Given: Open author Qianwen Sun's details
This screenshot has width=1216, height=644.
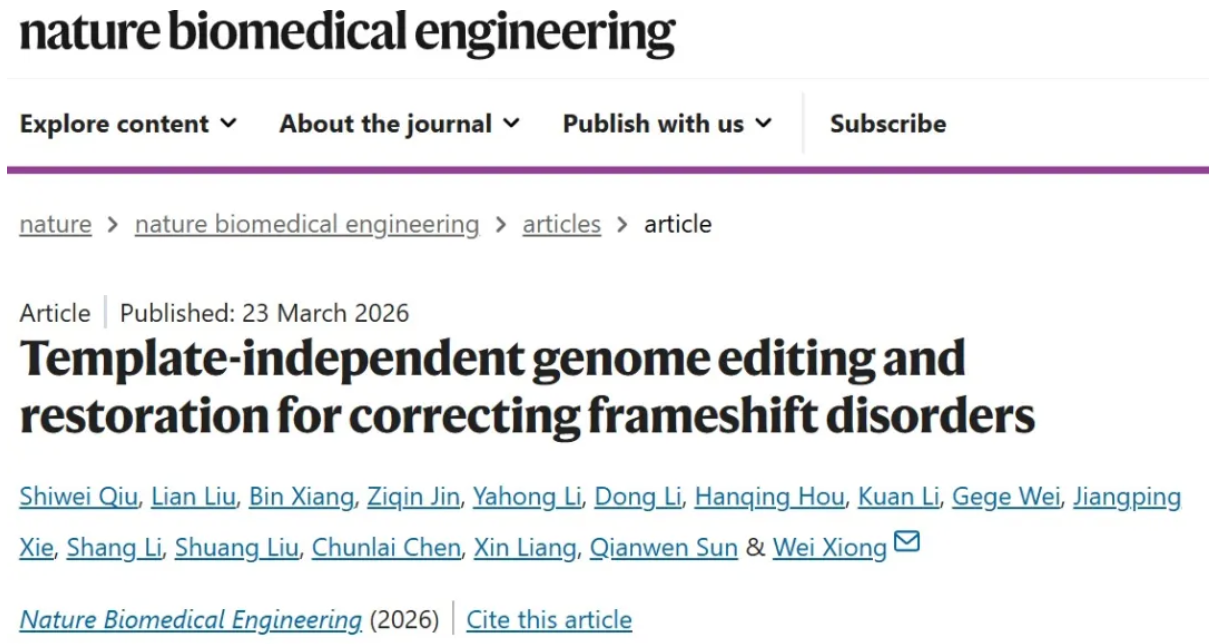Looking at the screenshot, I should pos(664,548).
